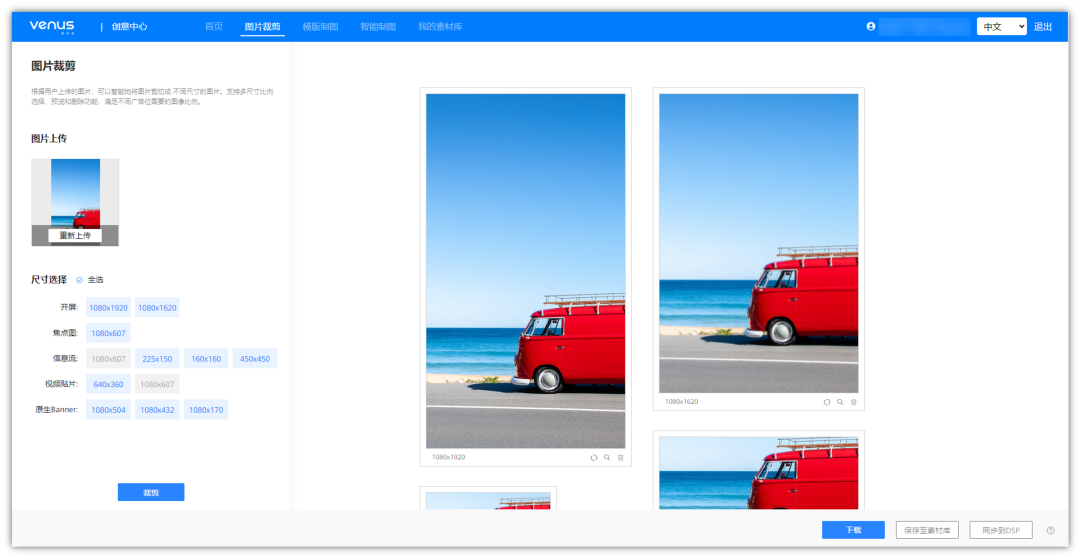Toggle the 450x450 size option

point(255,359)
